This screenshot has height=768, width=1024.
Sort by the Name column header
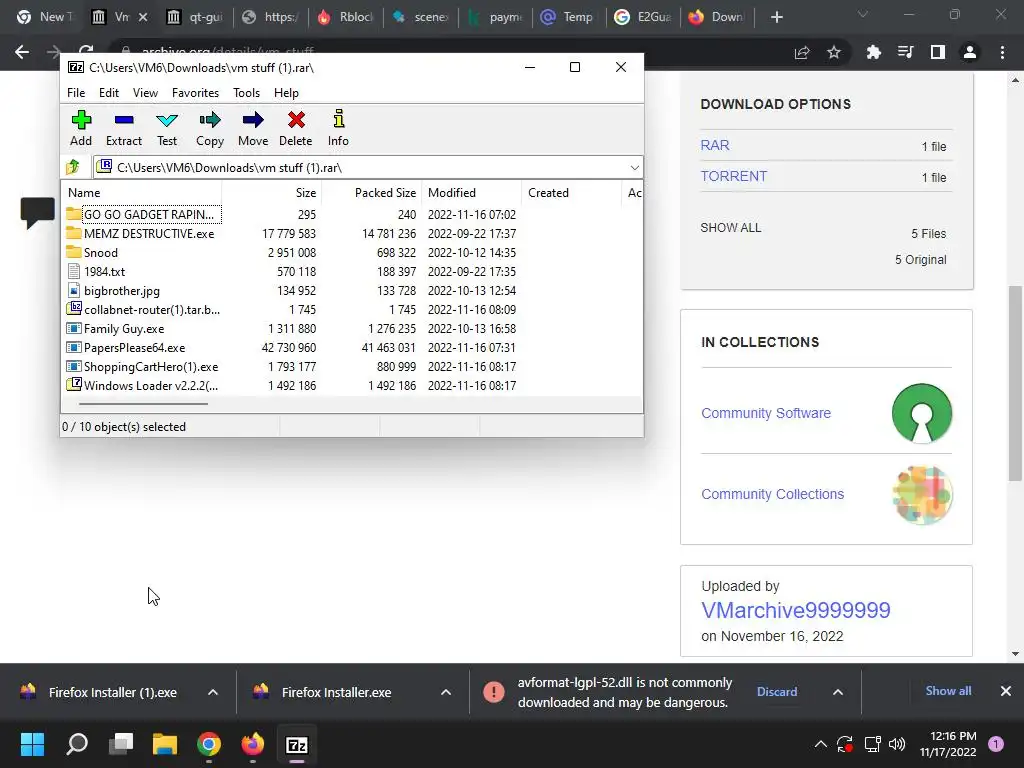[142, 193]
